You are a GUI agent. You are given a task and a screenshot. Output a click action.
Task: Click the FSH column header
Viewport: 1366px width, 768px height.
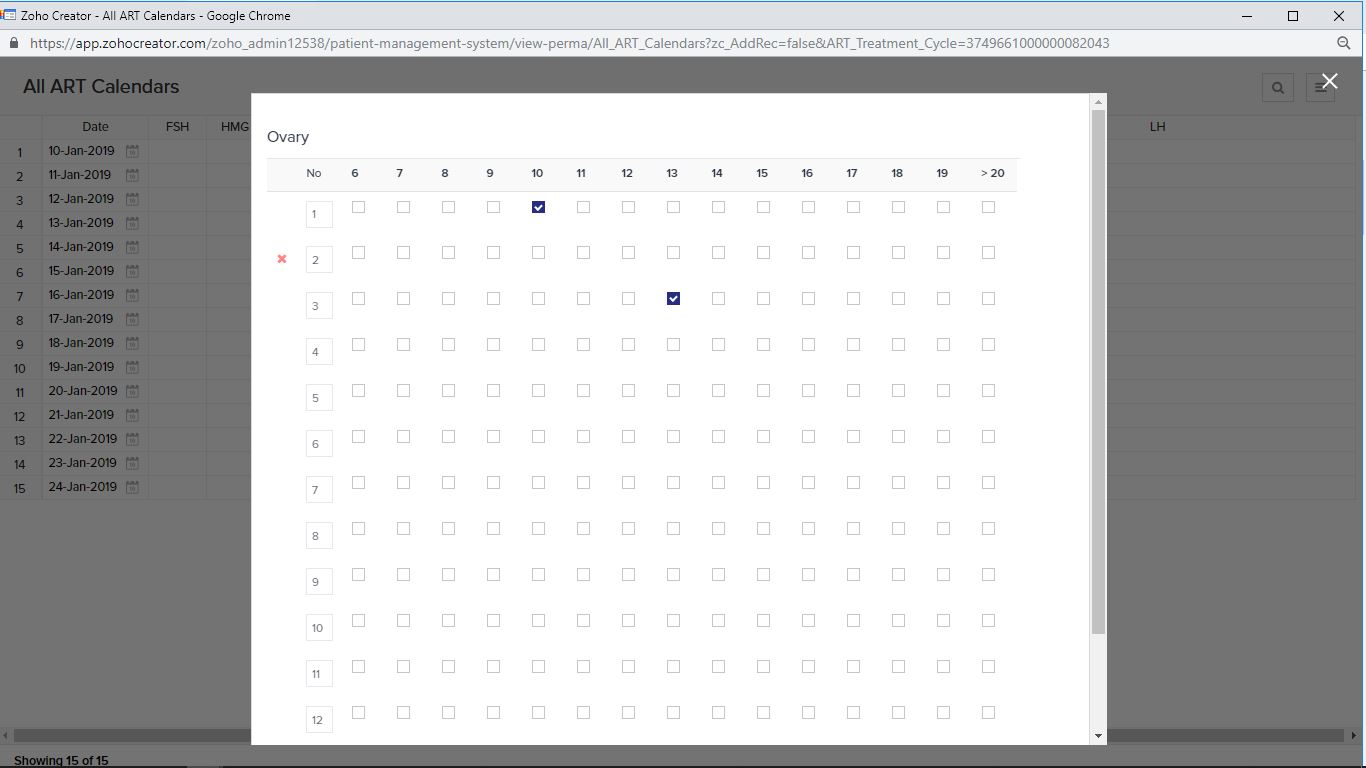click(177, 127)
